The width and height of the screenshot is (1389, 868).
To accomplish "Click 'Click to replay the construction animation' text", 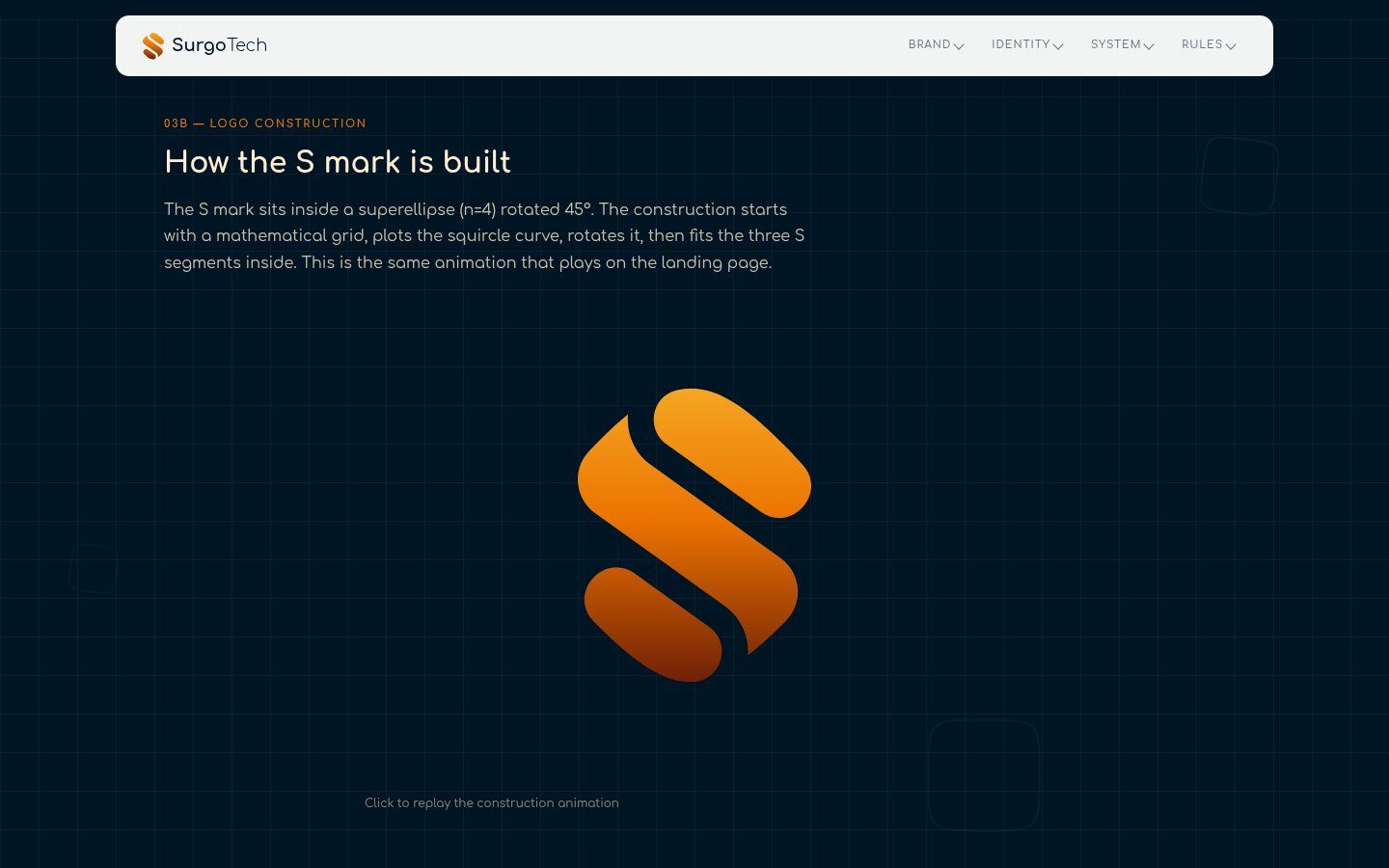I will 492,802.
